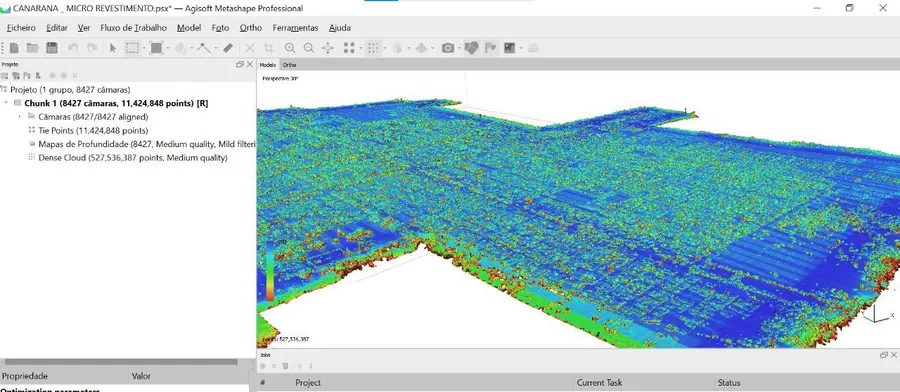
Task: Select Tie Points (11,424,848 points) item
Action: 93,130
